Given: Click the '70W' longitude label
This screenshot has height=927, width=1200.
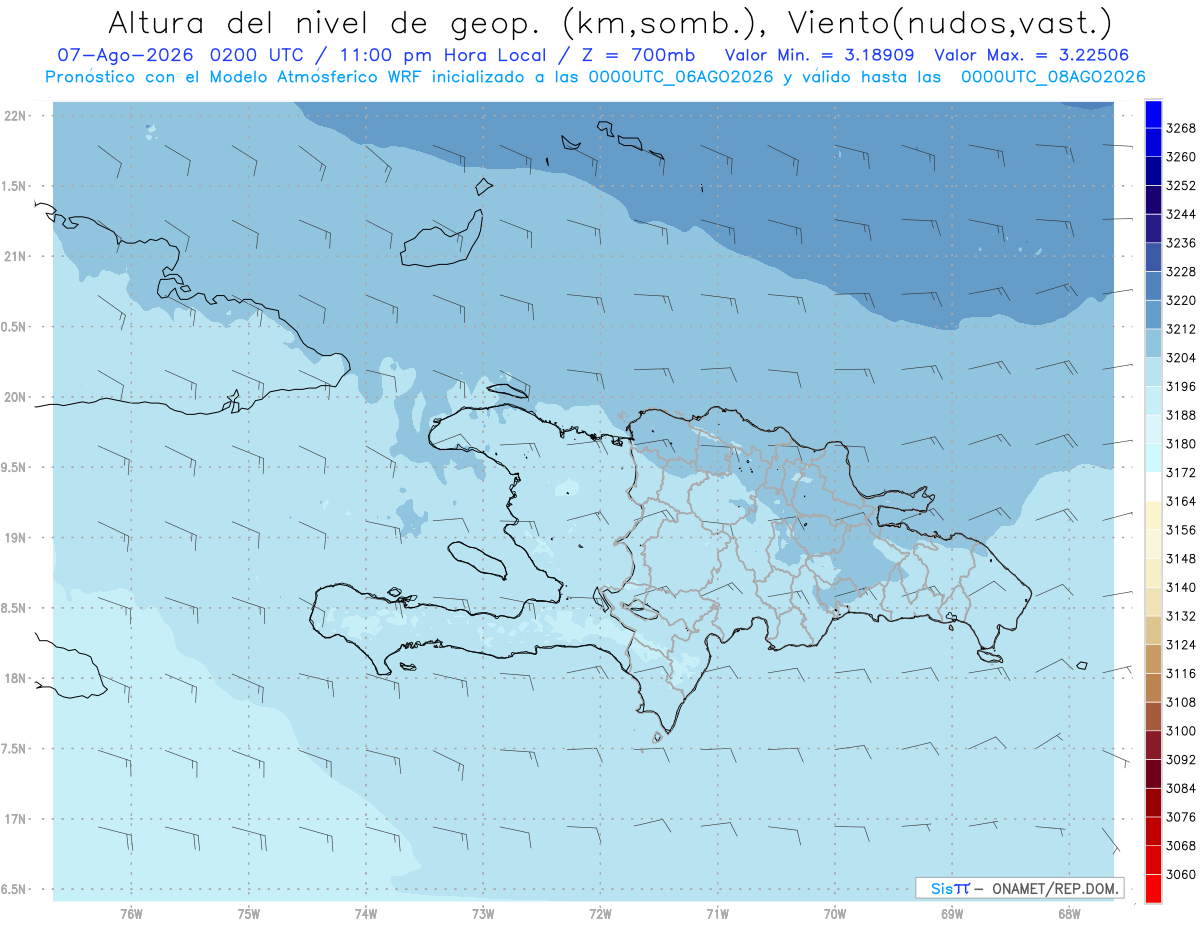Looking at the screenshot, I should tap(835, 912).
